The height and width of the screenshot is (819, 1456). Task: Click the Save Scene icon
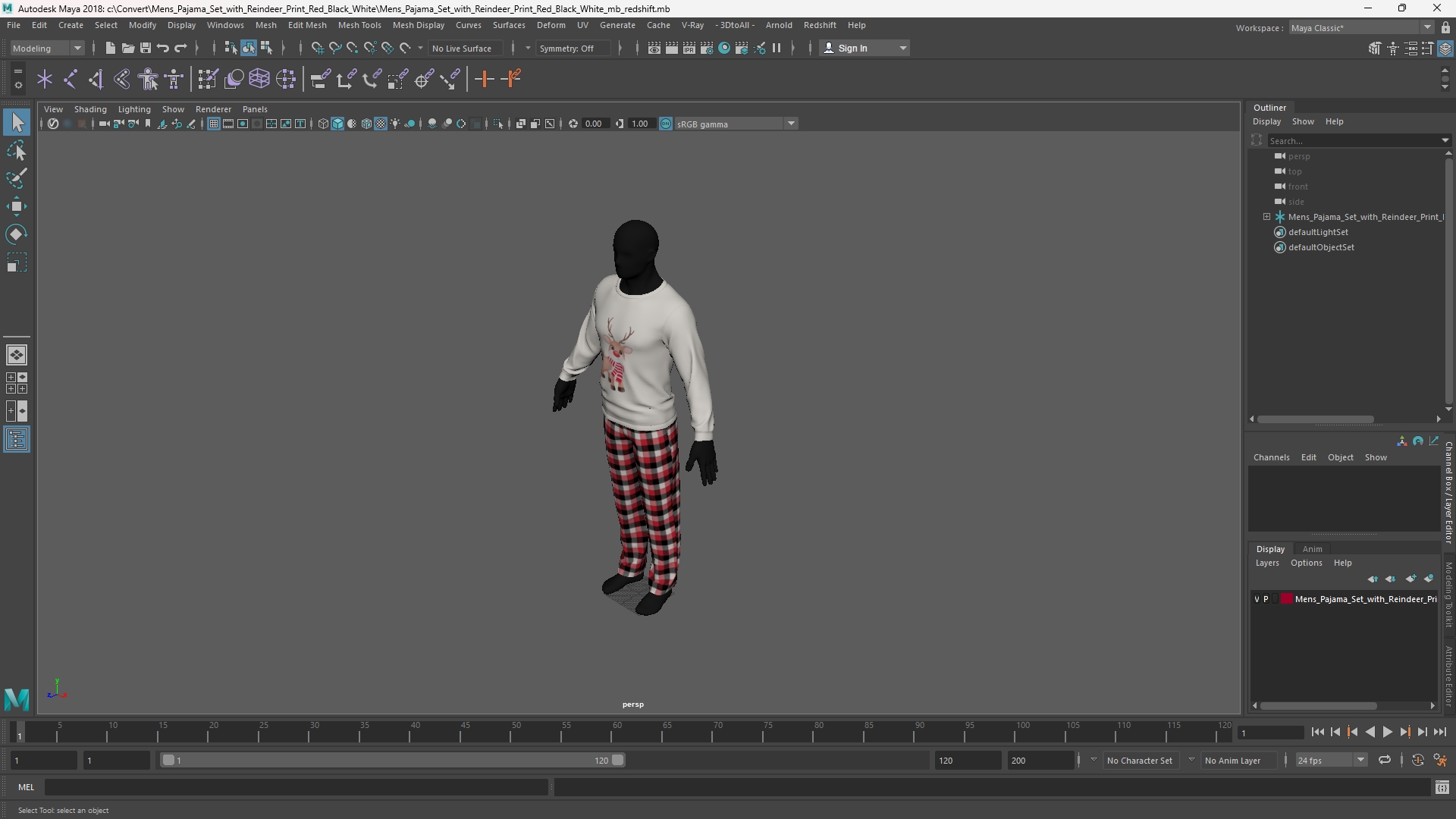pyautogui.click(x=145, y=49)
